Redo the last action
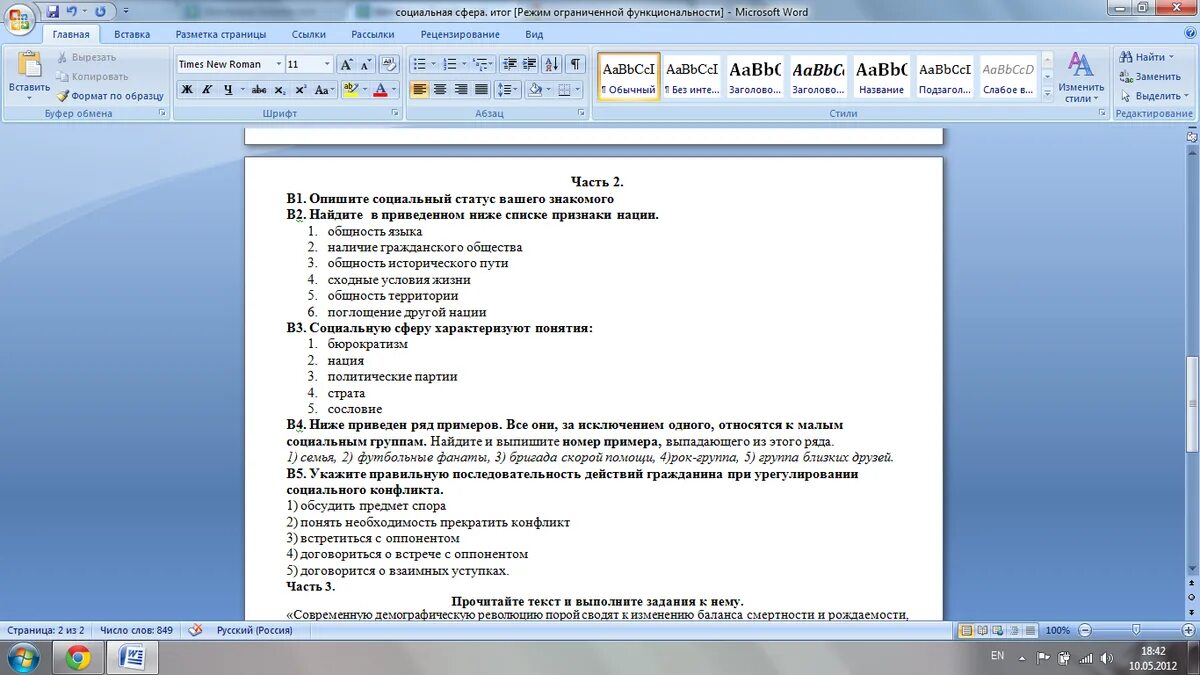Screen dimensions: 1200x675 100,12
